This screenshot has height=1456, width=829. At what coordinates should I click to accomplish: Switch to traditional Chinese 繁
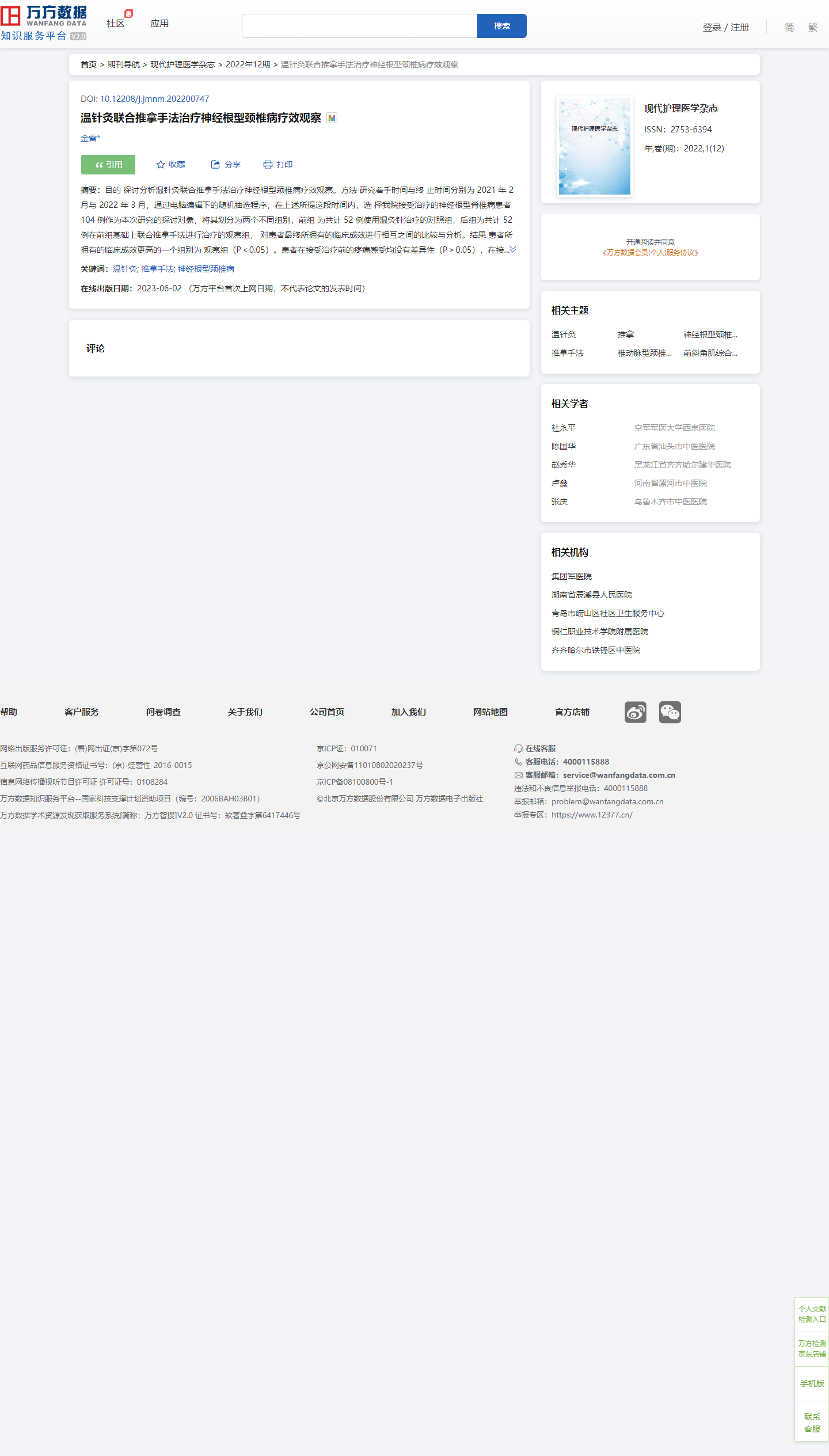812,28
